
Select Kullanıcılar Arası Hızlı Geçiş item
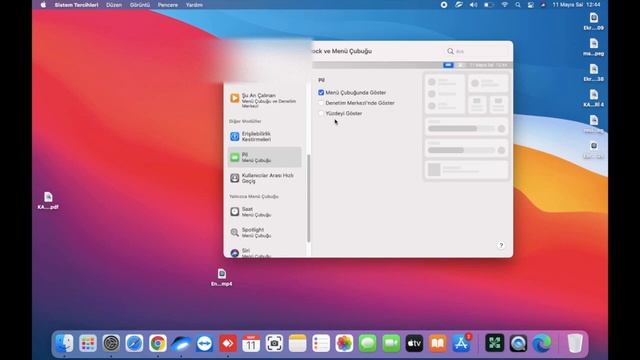pos(264,178)
